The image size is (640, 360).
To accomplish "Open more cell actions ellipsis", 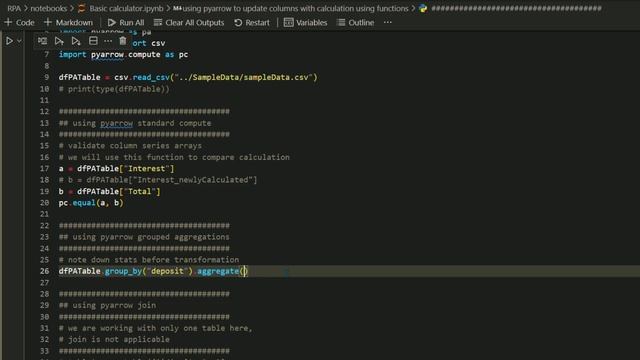I will 108,41.
